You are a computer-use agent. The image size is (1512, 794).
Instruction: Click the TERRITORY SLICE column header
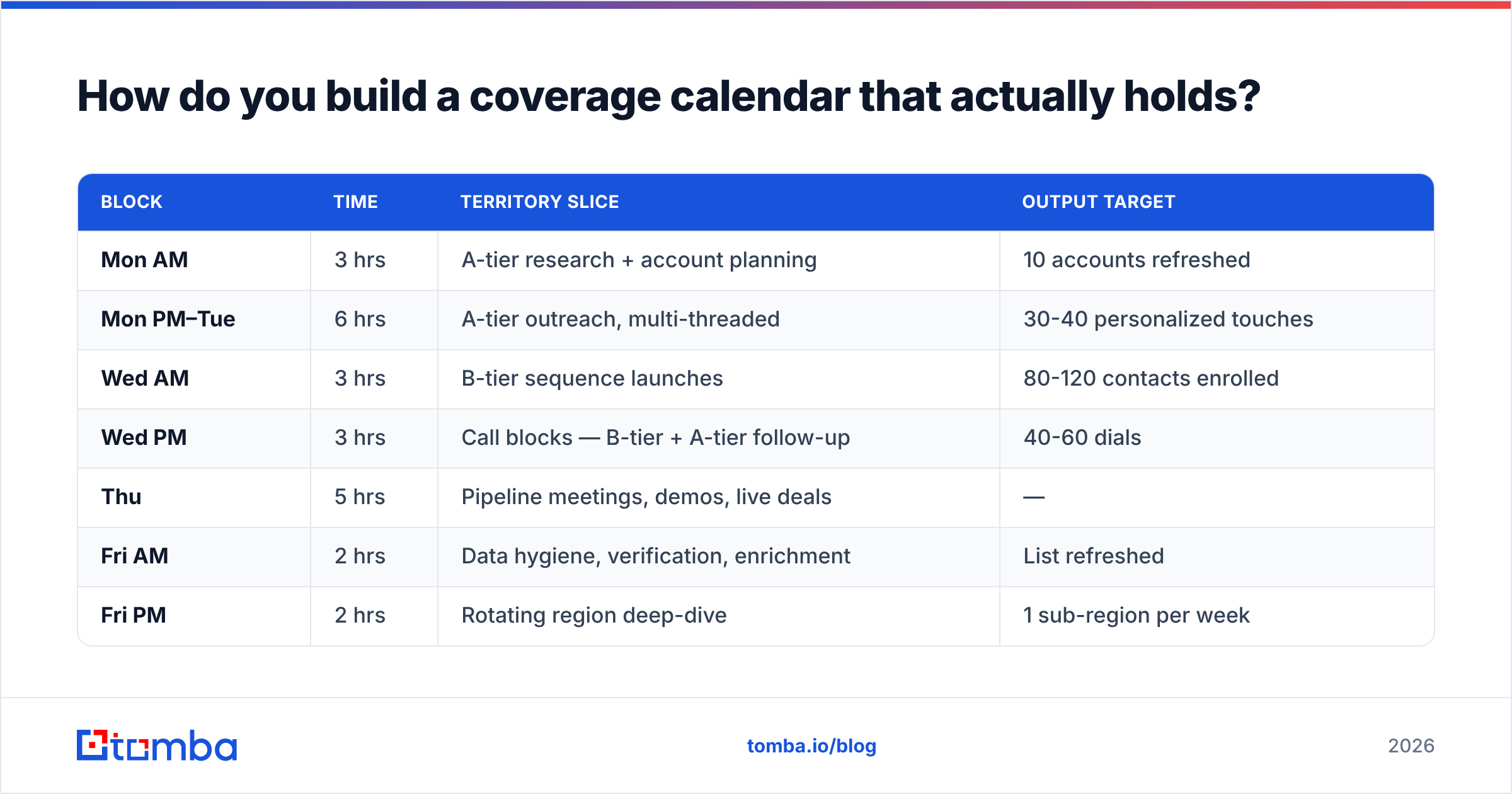[x=540, y=202]
